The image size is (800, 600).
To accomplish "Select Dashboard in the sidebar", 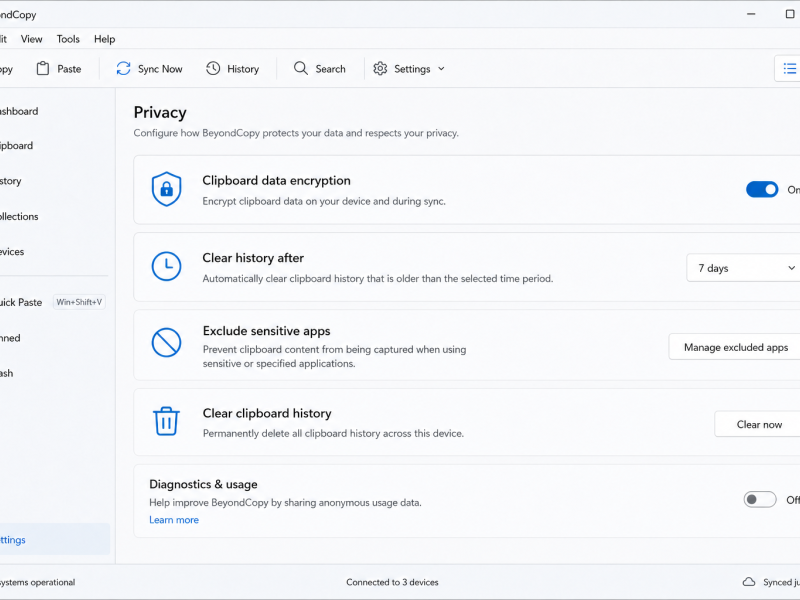I will click(x=53, y=111).
